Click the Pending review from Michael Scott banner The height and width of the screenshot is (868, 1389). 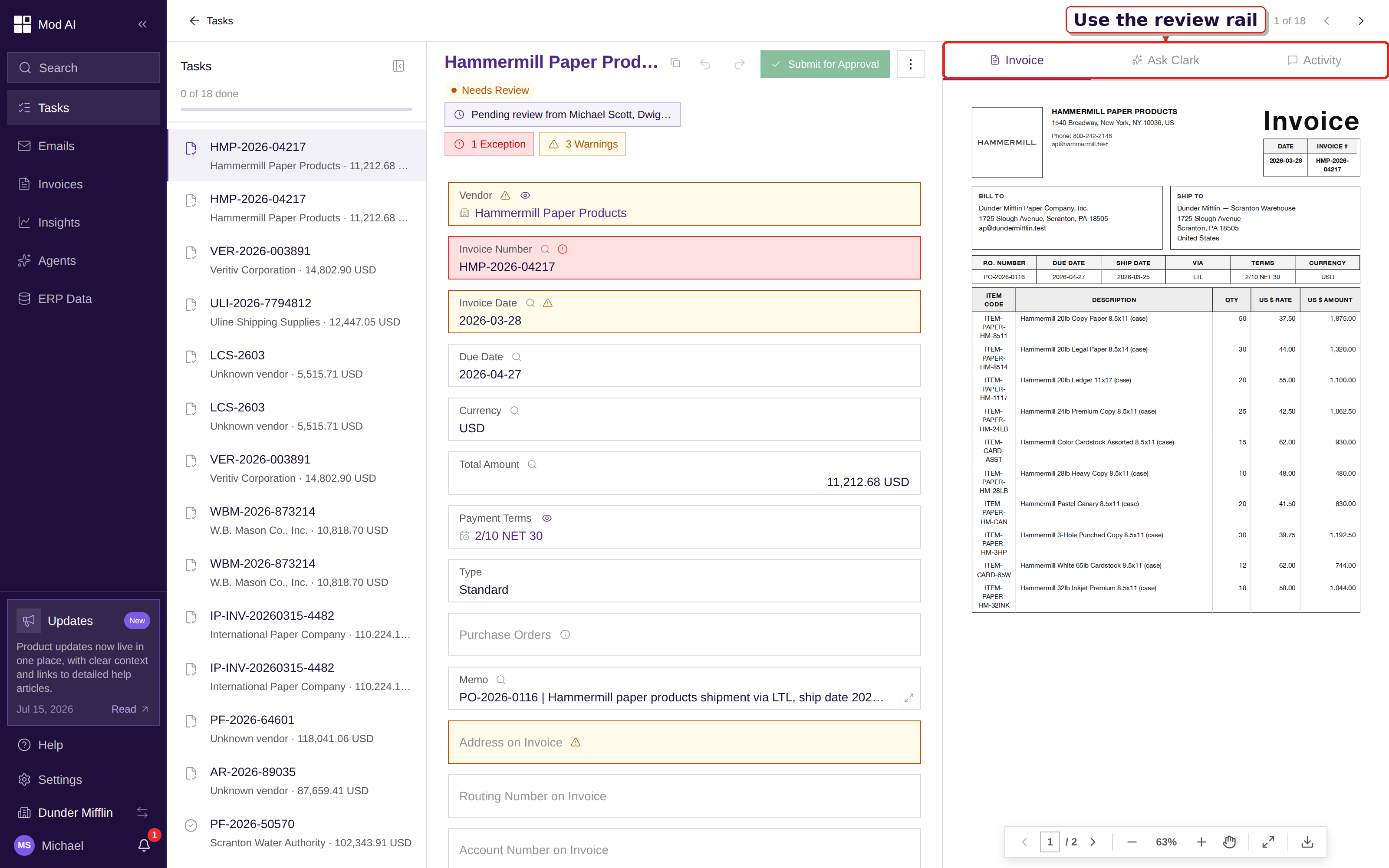[x=562, y=114]
